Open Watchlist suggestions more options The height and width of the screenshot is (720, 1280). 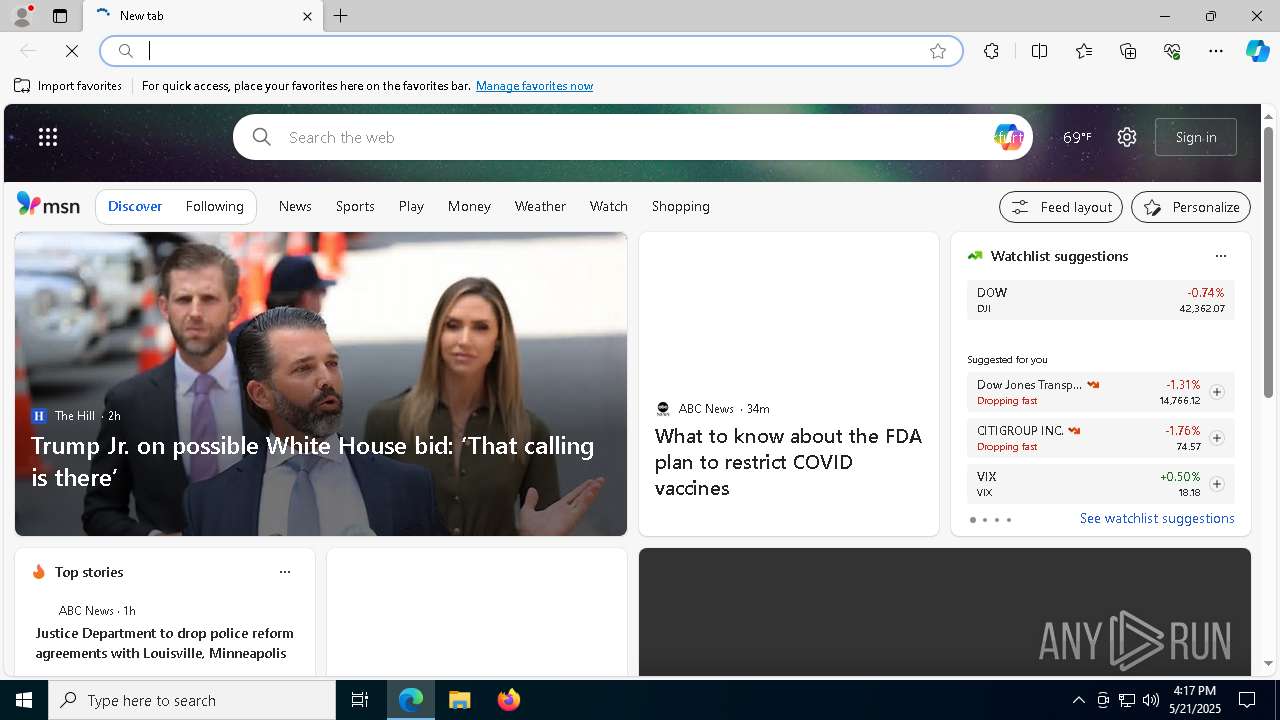pos(1220,256)
